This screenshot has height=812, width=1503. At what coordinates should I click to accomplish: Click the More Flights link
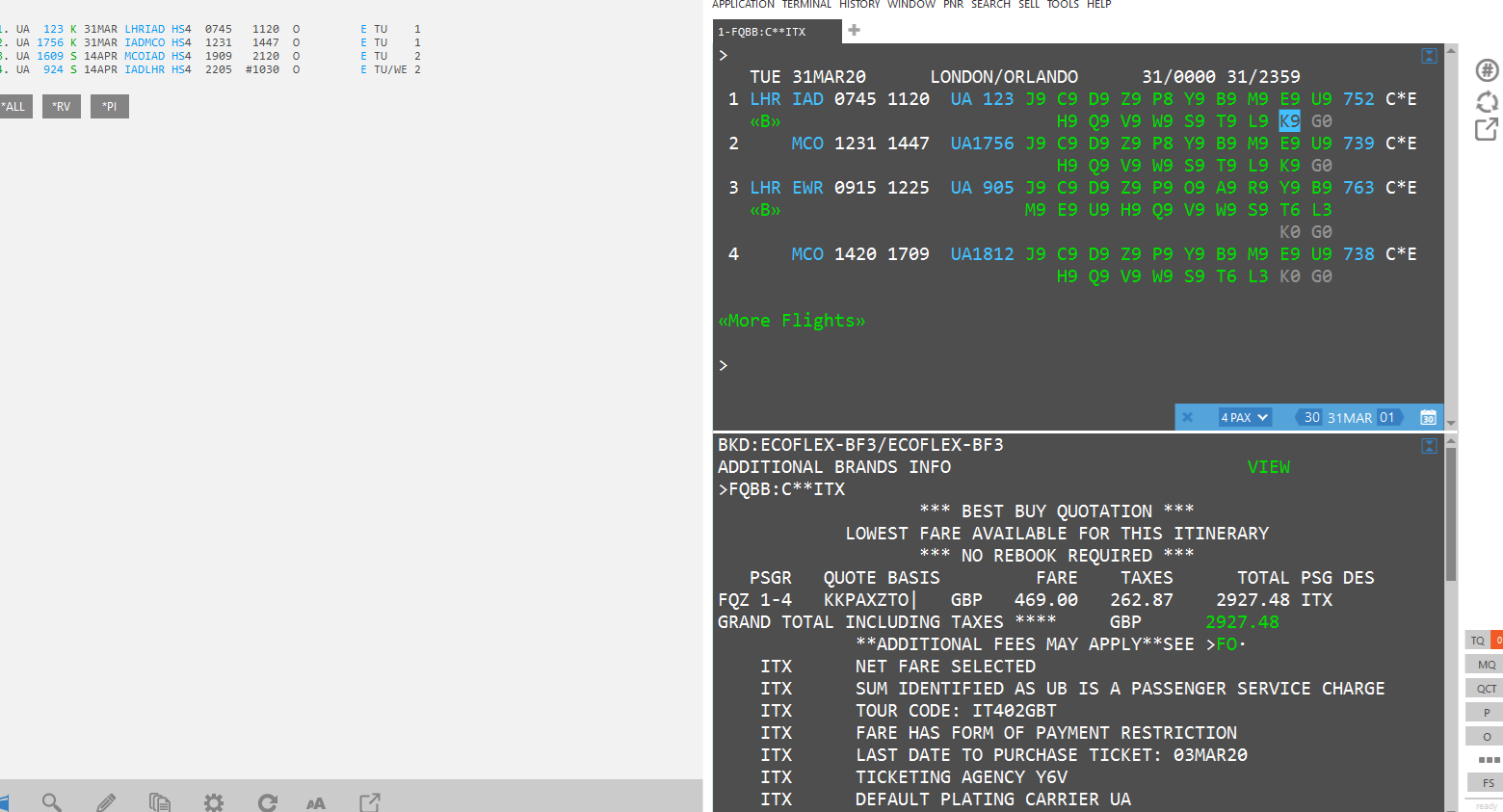[x=792, y=321]
